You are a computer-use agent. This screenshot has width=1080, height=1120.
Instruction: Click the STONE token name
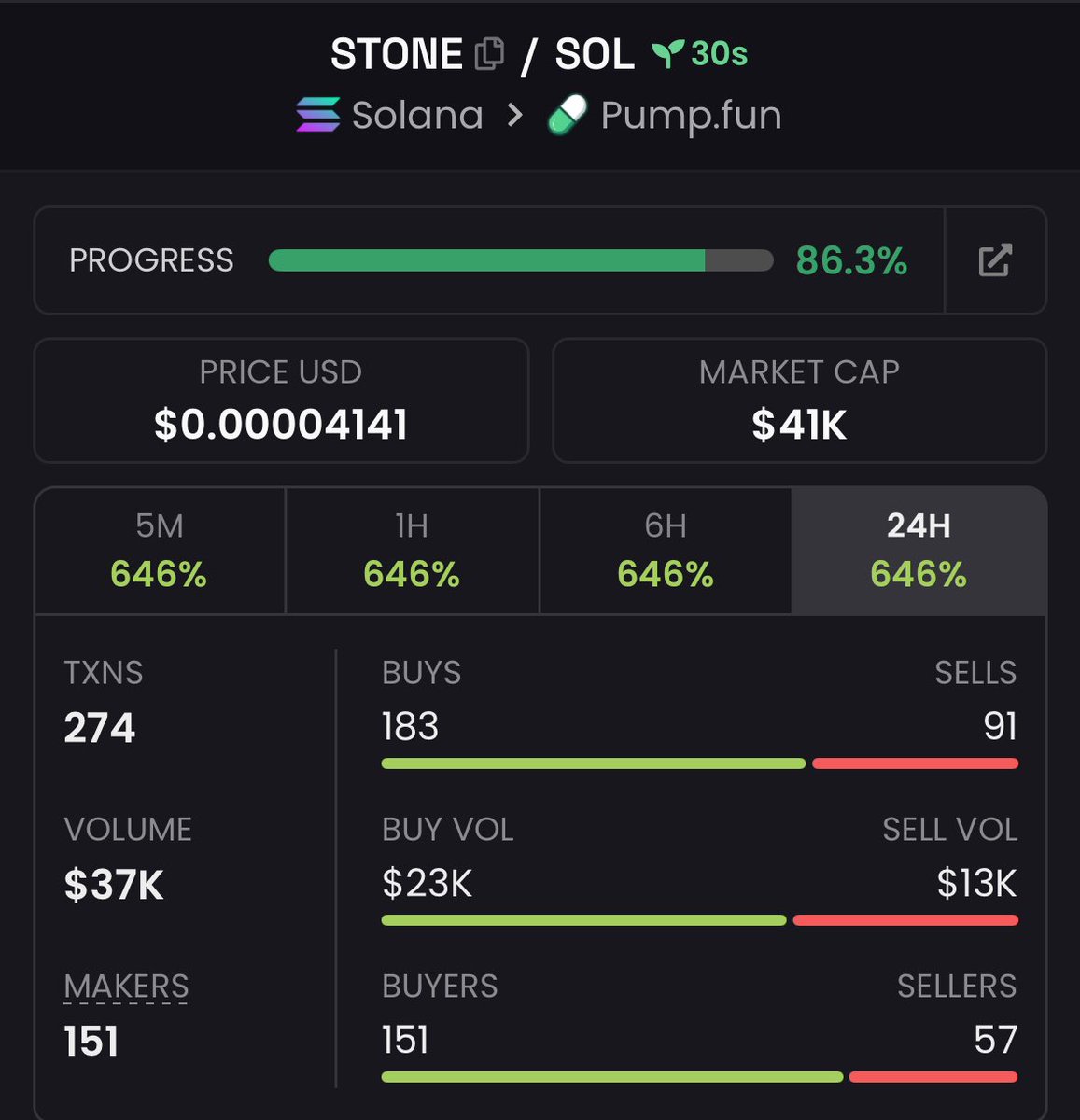tap(397, 54)
